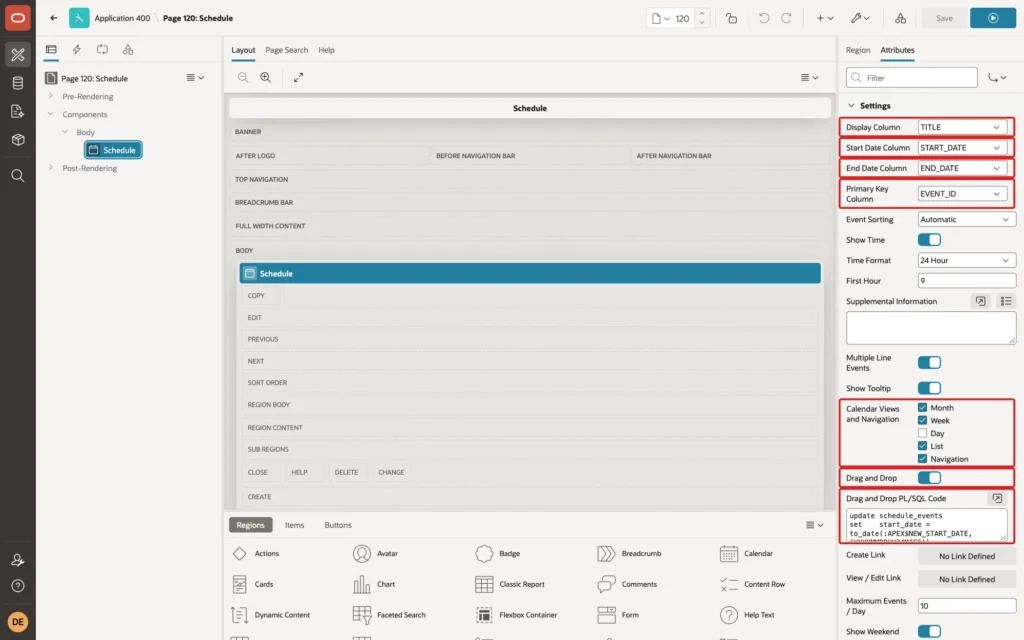Open App Builder from the left sidebar
The height and width of the screenshot is (640, 1024).
coord(18,55)
